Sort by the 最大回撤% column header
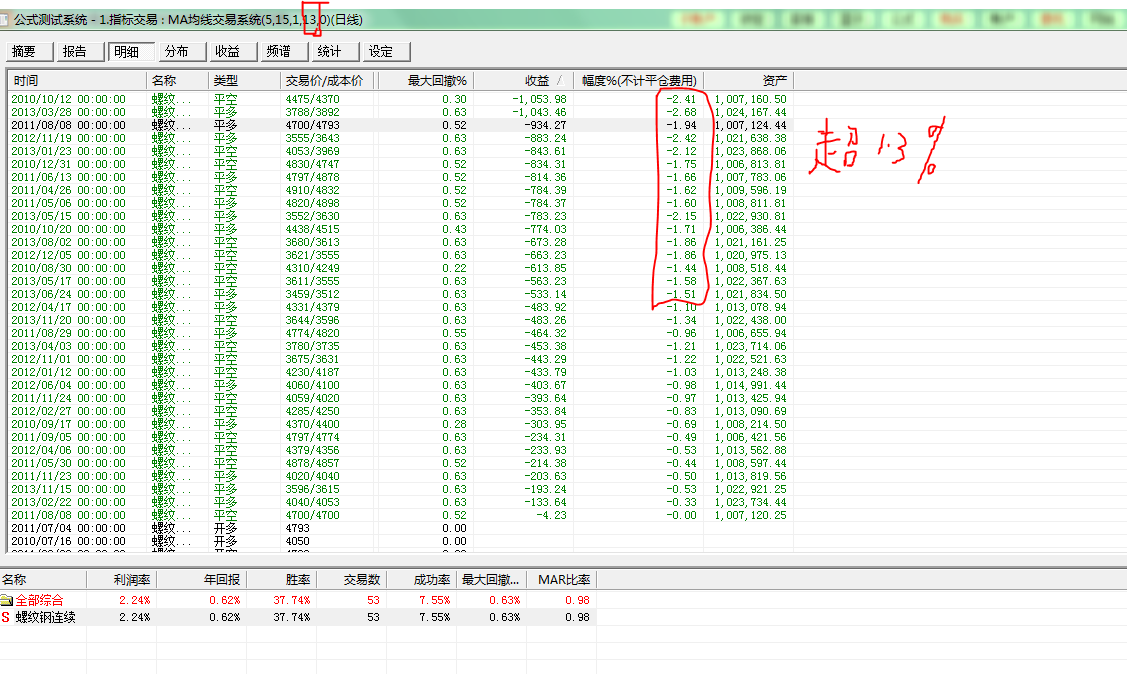Viewport: 1127px width, 674px height. [423, 80]
